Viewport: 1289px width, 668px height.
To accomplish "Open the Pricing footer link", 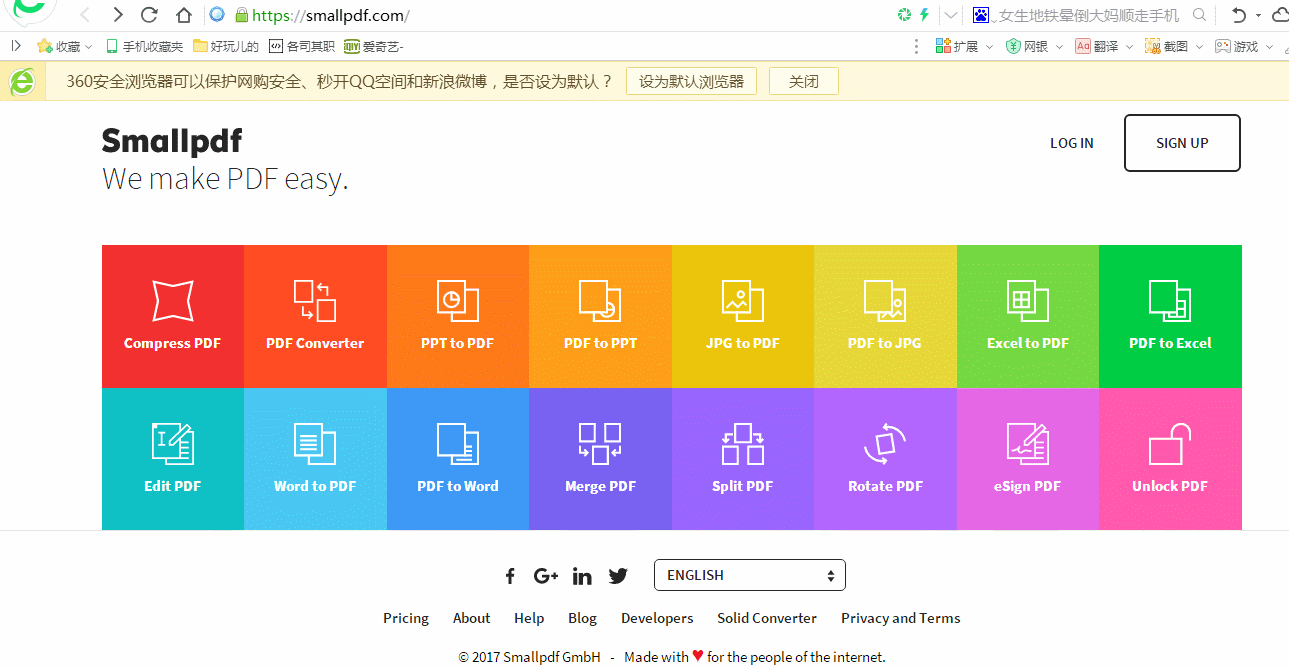I will point(406,618).
